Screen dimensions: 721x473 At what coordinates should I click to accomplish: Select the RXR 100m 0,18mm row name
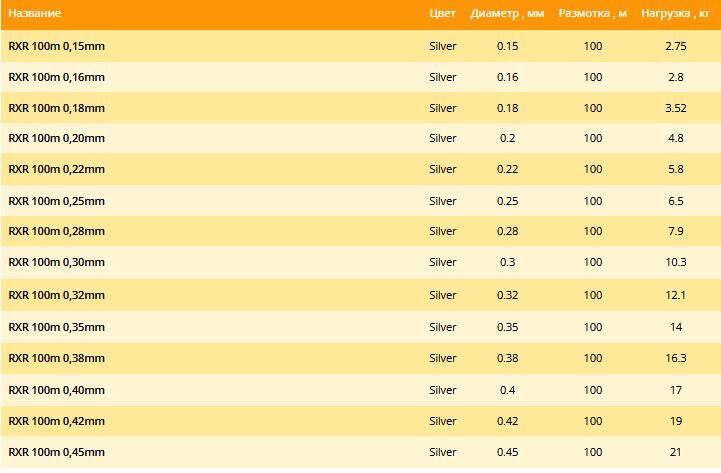click(57, 108)
